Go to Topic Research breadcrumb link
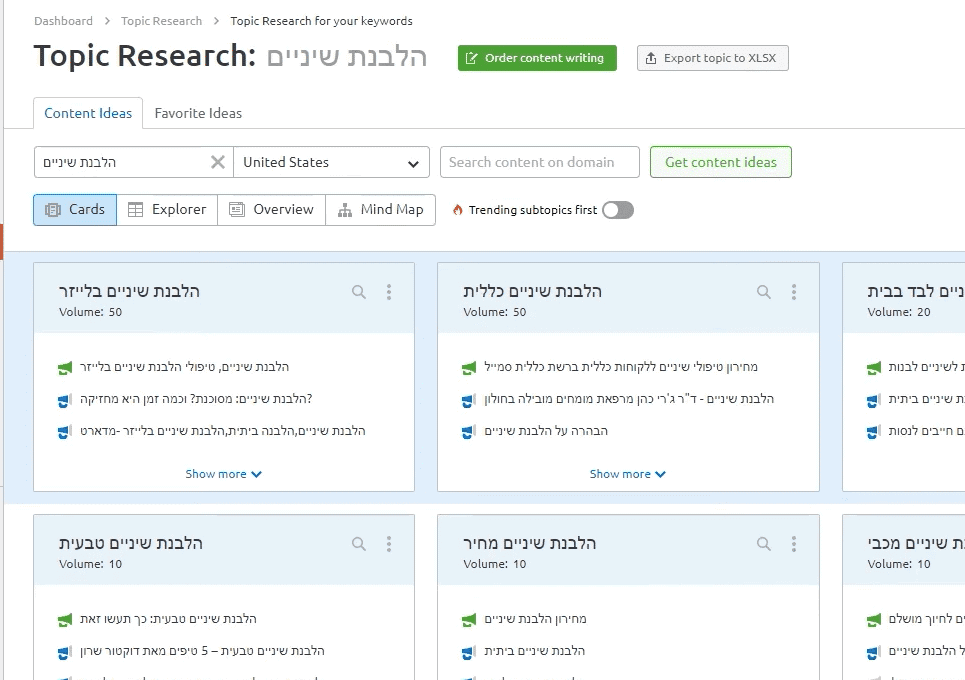 161,21
